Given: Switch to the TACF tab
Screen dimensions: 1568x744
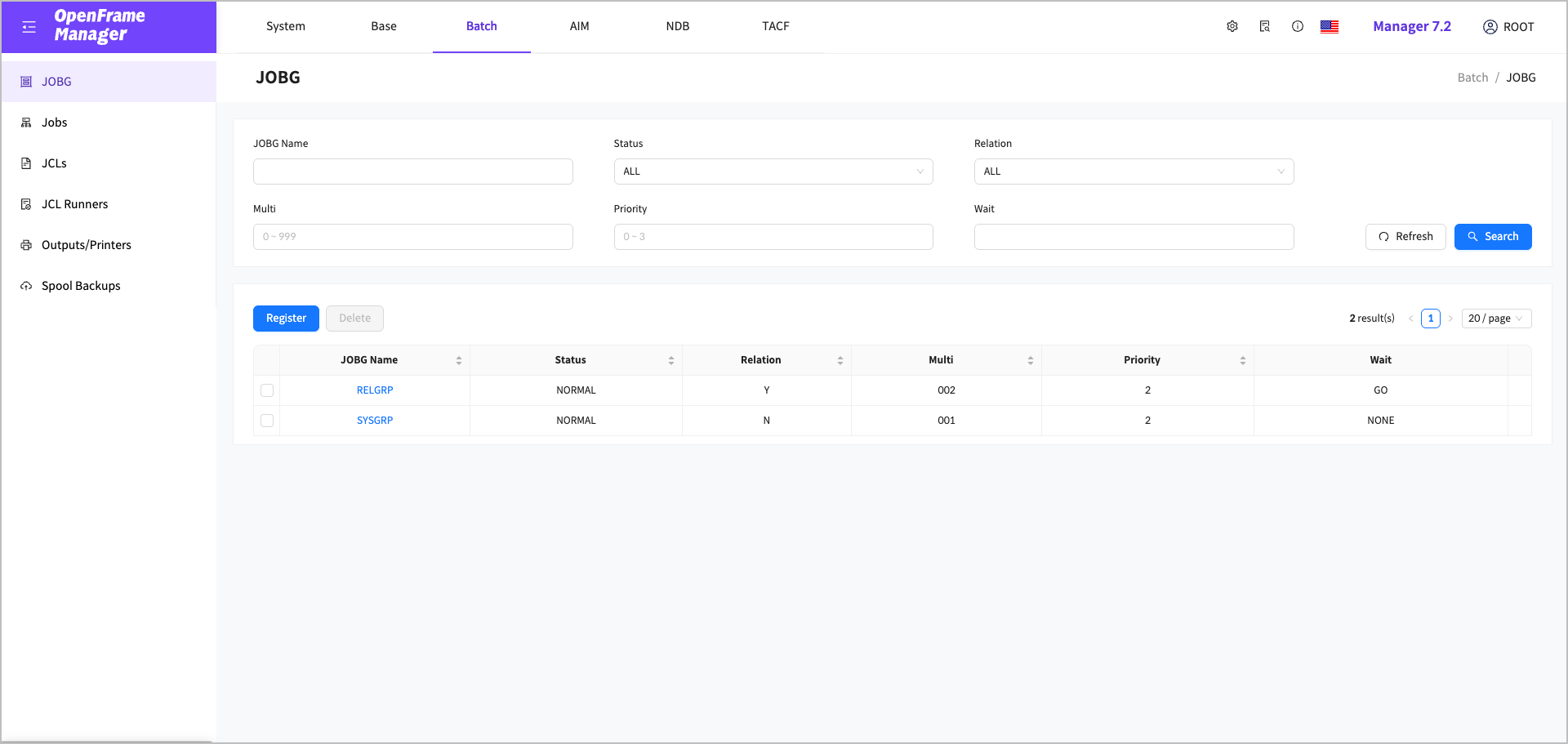Looking at the screenshot, I should 776,26.
